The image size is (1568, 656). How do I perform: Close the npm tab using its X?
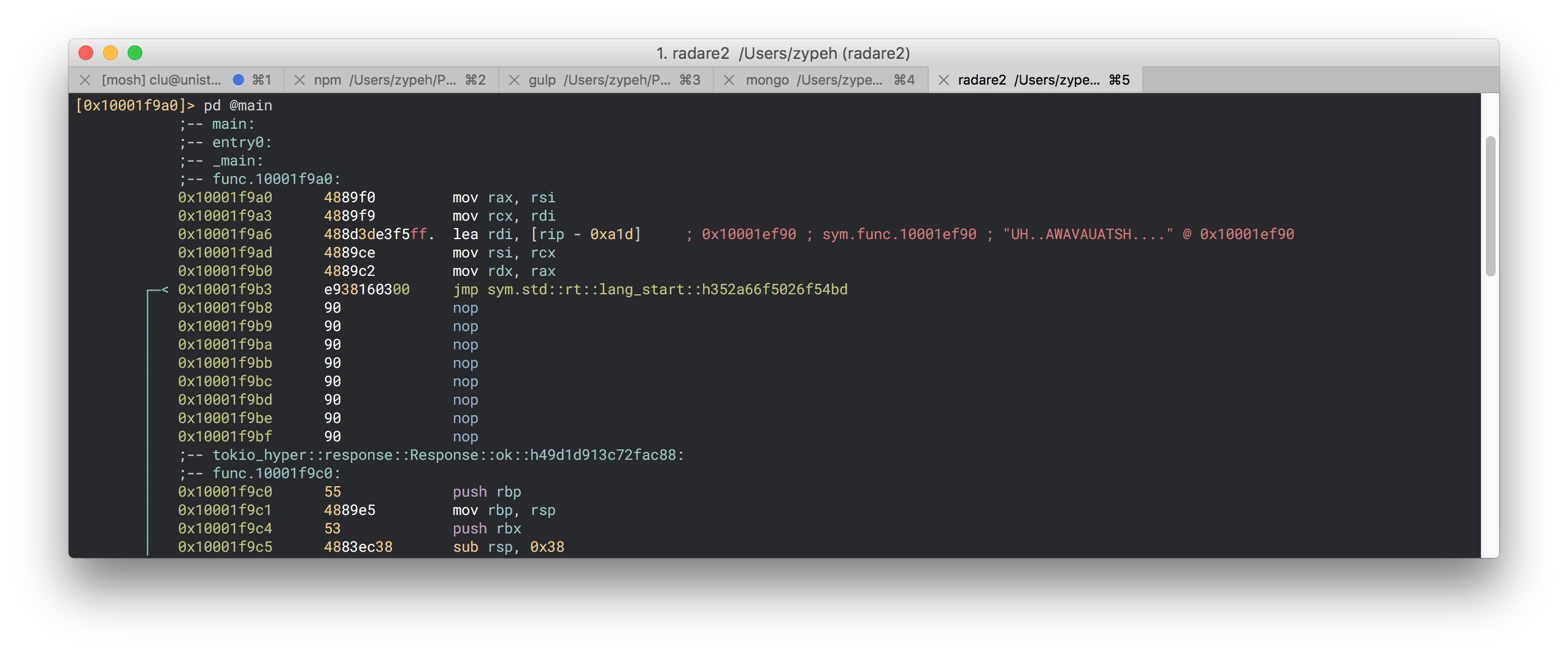[299, 80]
